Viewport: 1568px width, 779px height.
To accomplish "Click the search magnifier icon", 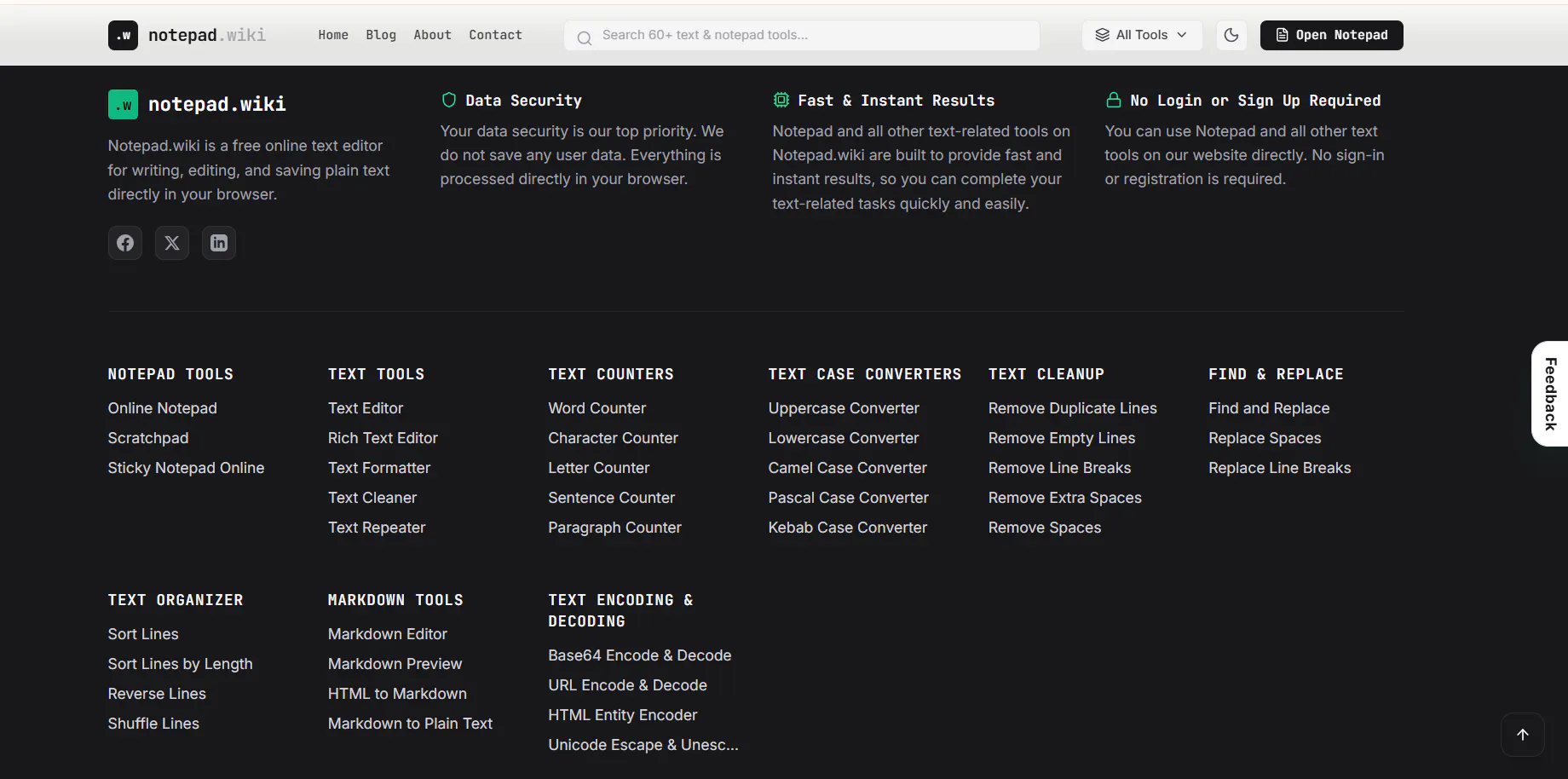I will click(585, 38).
